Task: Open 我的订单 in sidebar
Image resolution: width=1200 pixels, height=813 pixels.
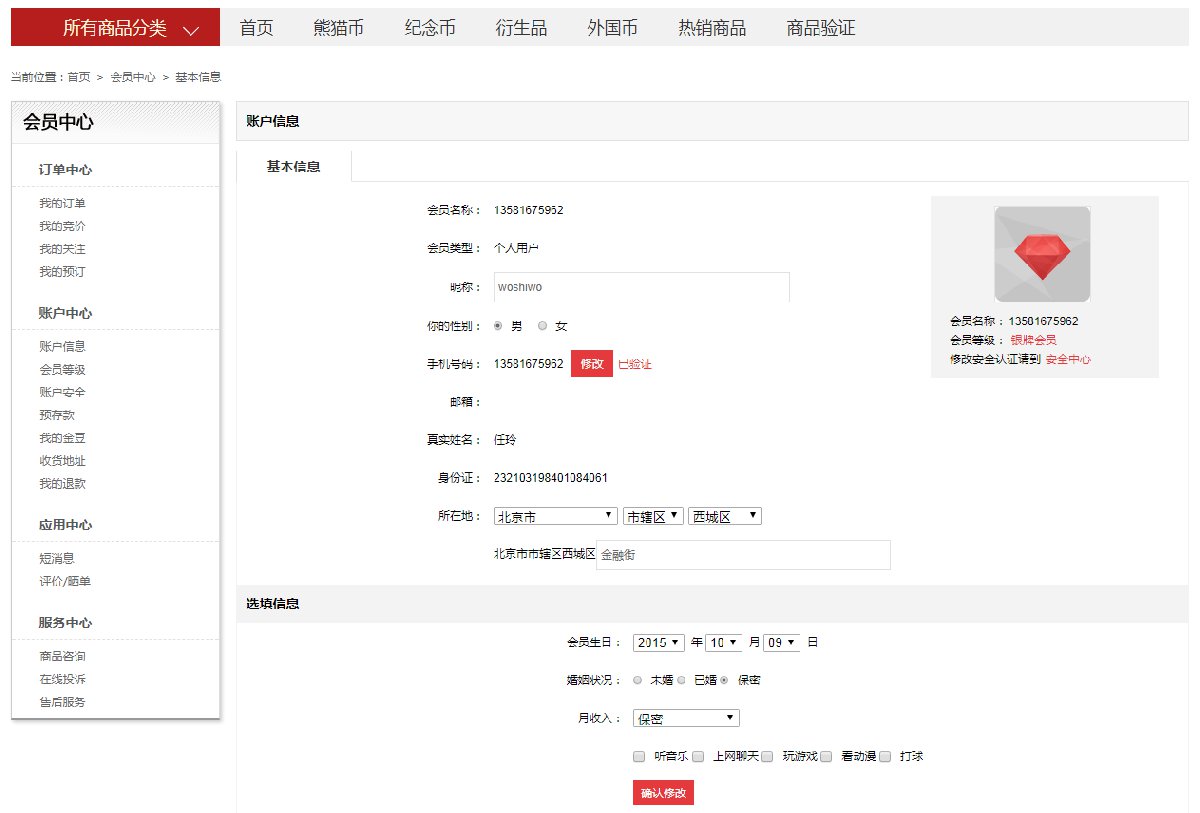Action: (62, 203)
